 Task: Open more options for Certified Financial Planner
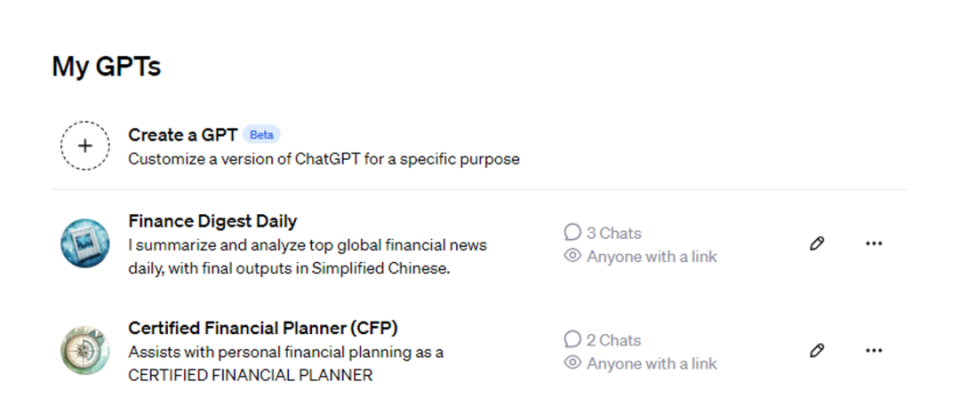pyautogui.click(x=874, y=350)
